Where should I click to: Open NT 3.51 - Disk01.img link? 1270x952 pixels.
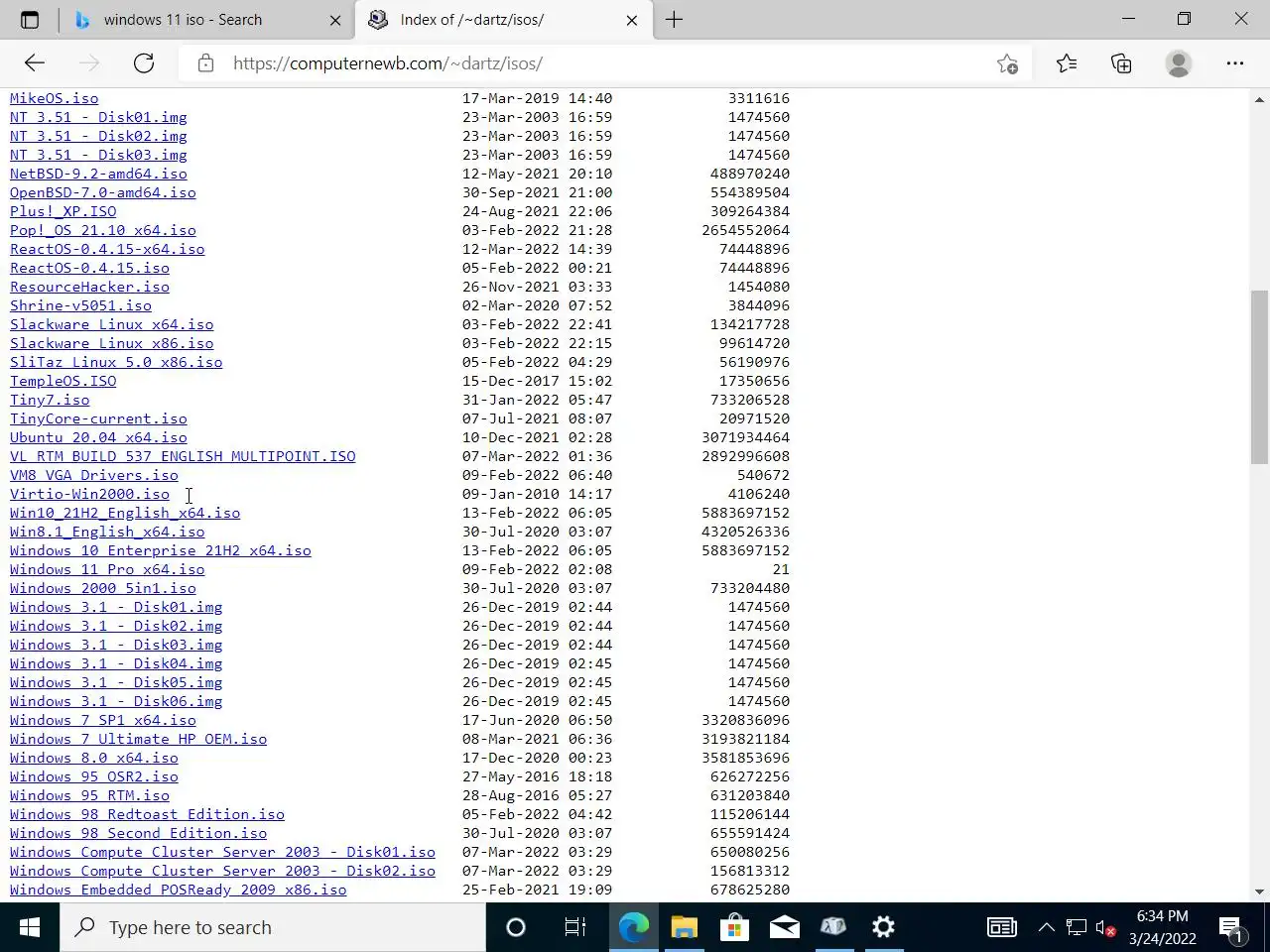click(98, 117)
